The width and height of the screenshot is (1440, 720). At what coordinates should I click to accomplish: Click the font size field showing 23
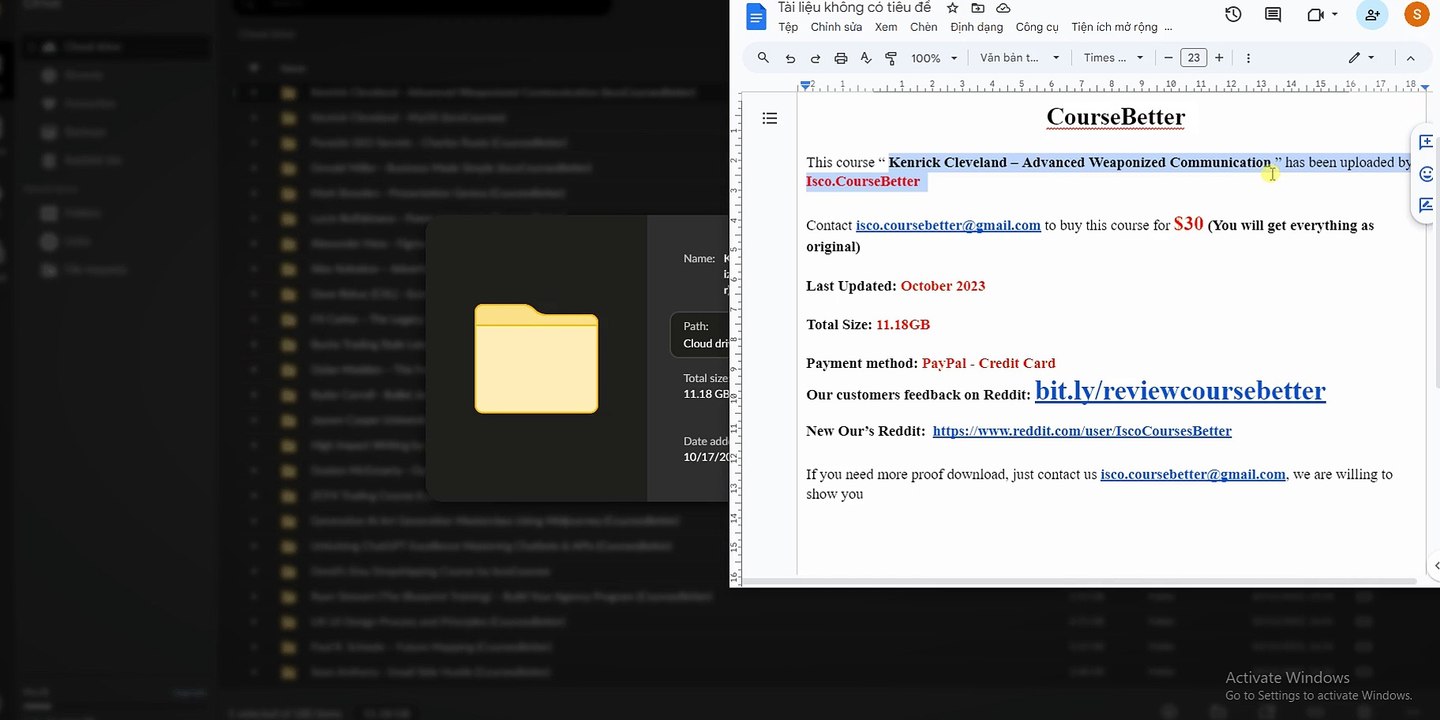1193,58
